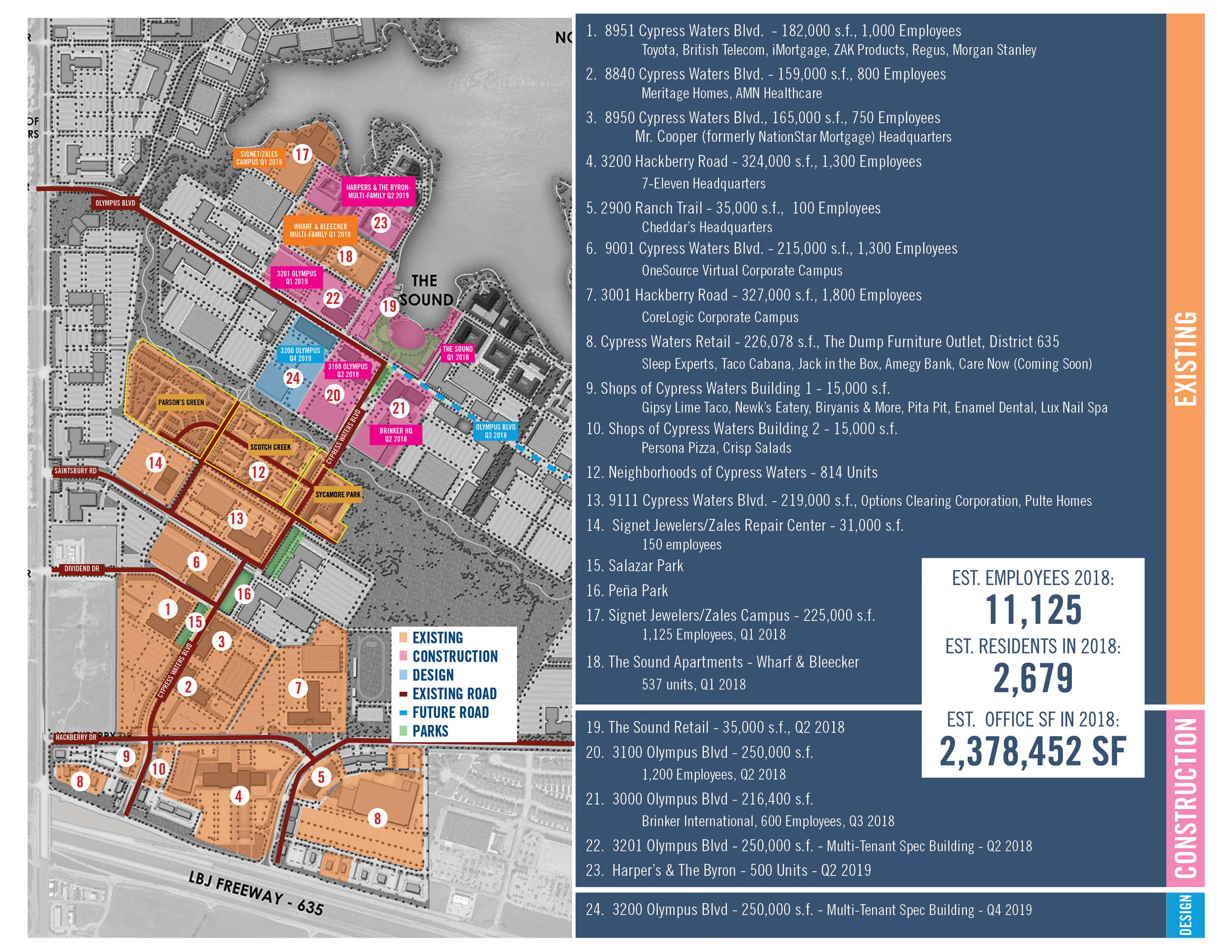
Task: Click Hackberry Dr street label
Action: click(x=75, y=738)
